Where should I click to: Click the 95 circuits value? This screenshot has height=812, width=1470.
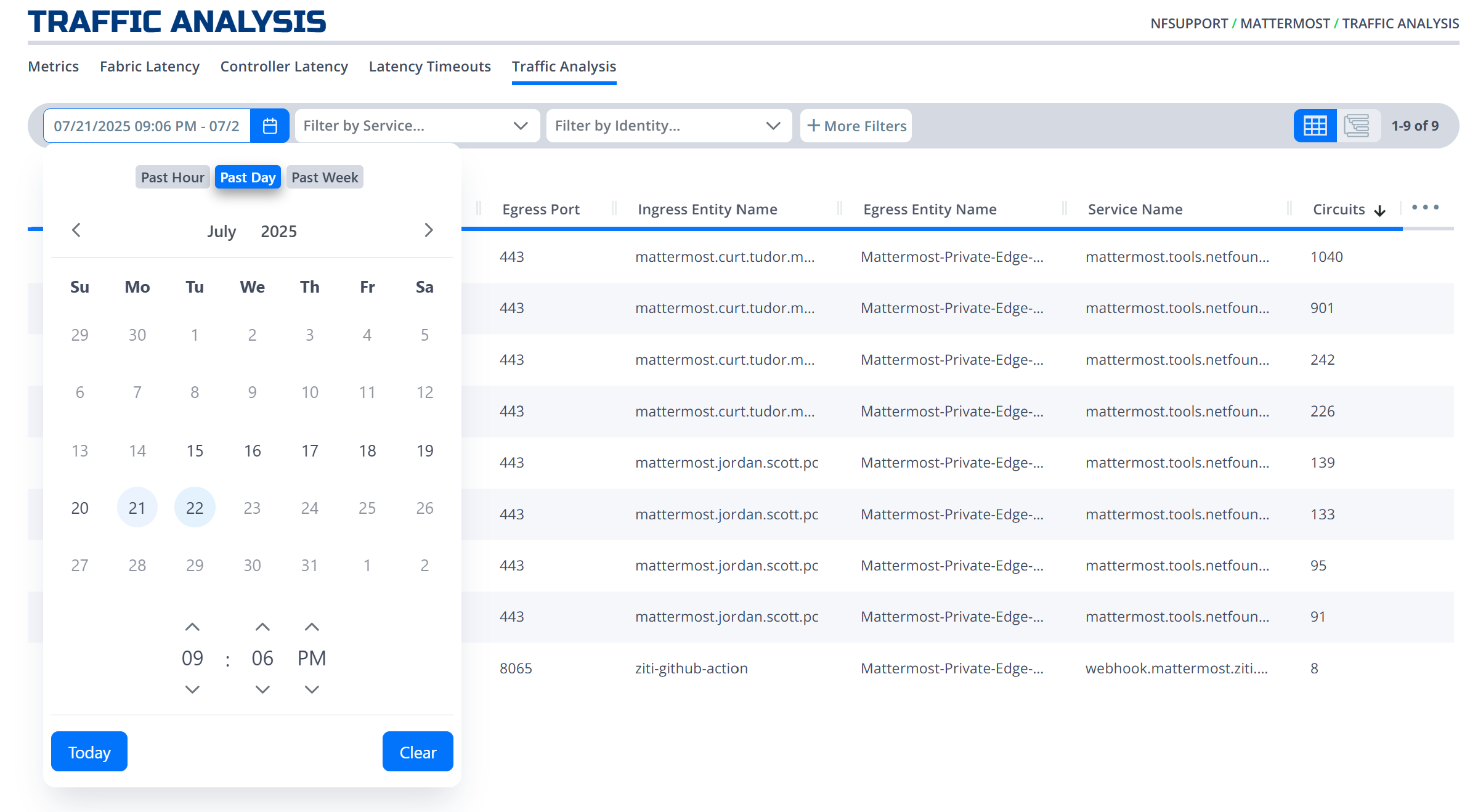1318,566
